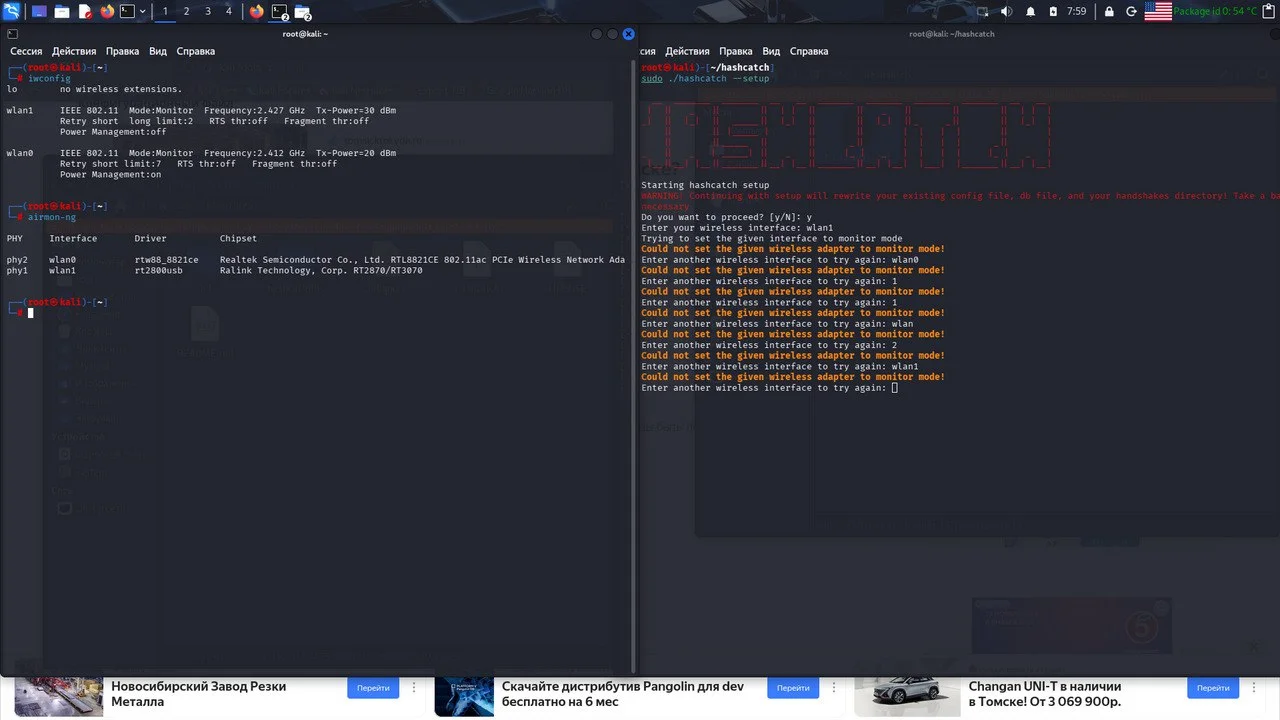Switch to workspace 3
Screen dimensions: 1280x720
[207, 12]
